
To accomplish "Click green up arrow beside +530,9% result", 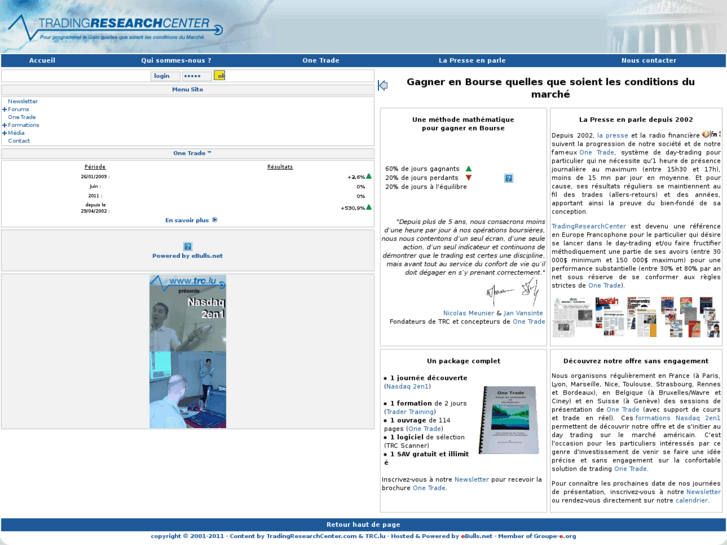I will coord(369,207).
